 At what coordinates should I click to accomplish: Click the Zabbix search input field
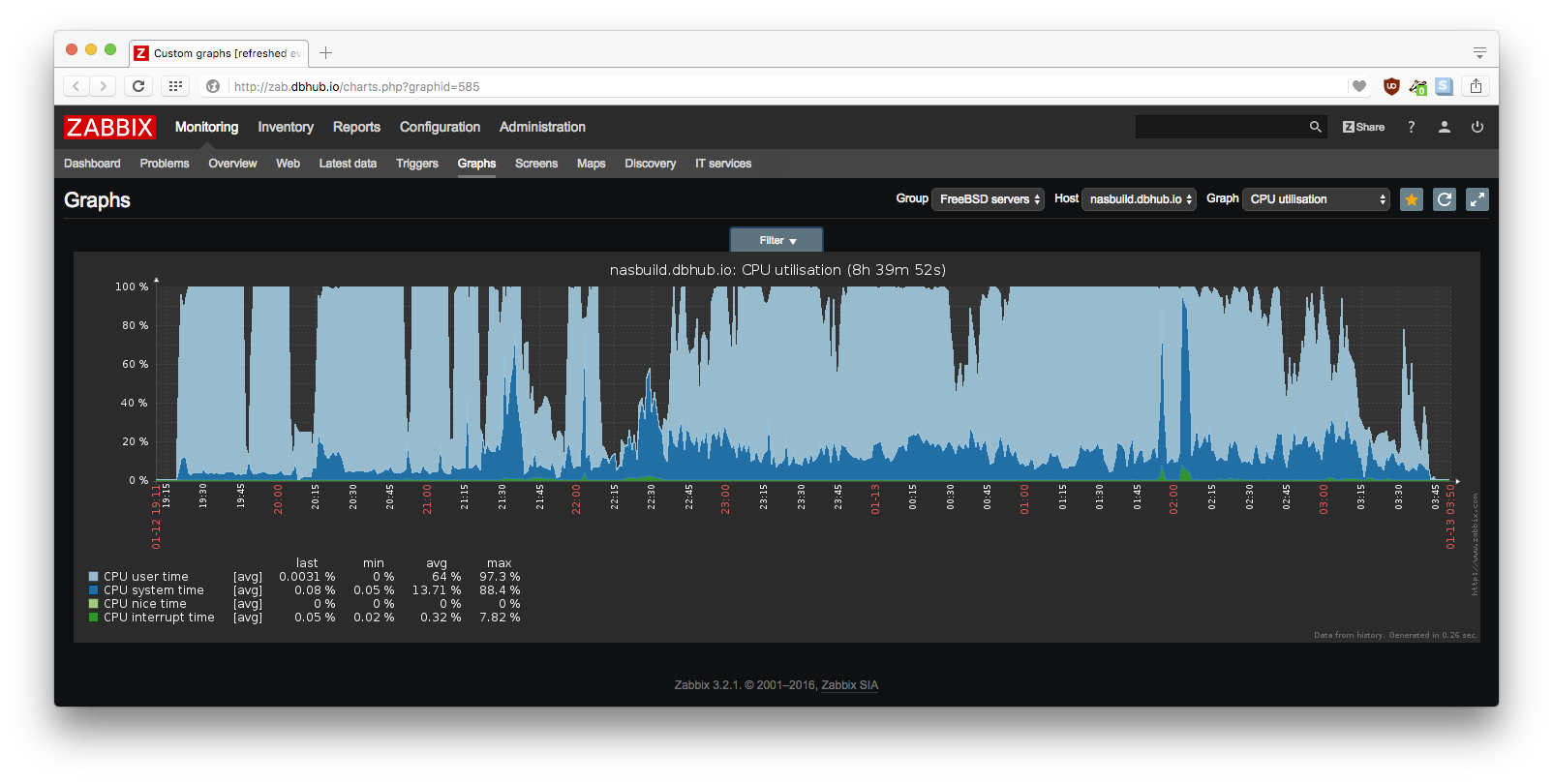(1220, 127)
